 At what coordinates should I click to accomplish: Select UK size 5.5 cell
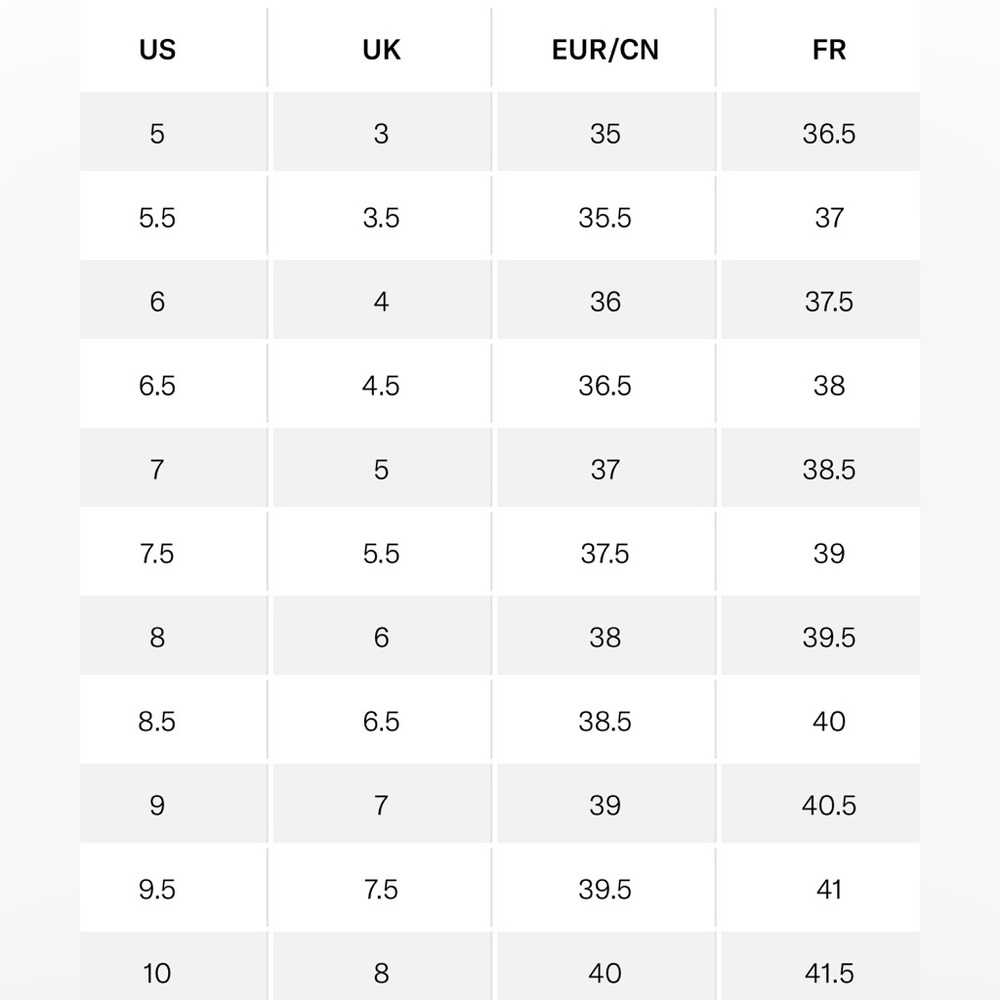point(382,552)
